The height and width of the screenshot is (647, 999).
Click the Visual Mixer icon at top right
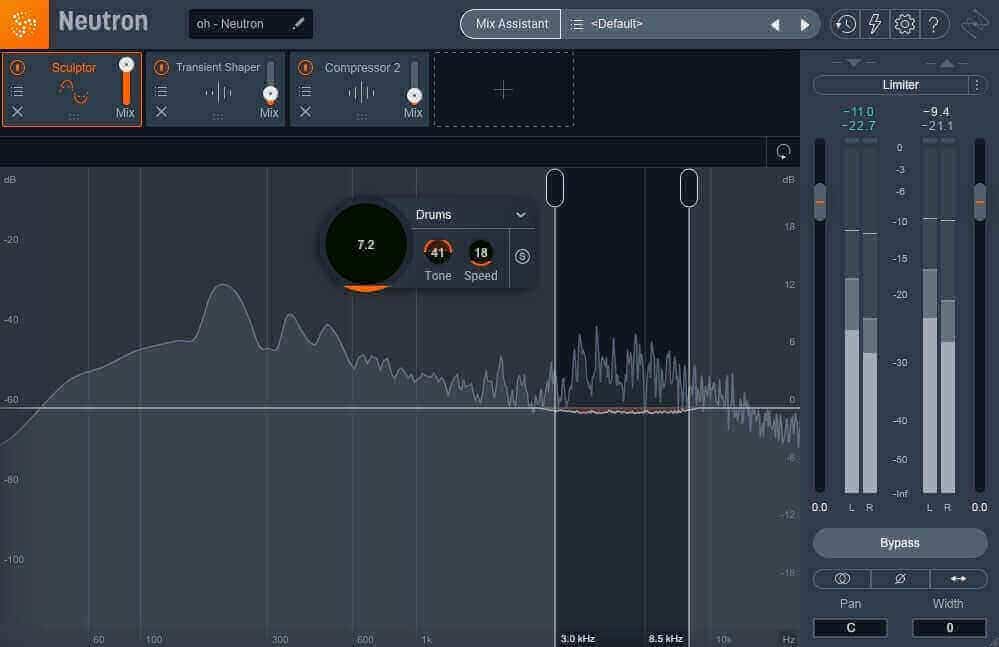975,24
